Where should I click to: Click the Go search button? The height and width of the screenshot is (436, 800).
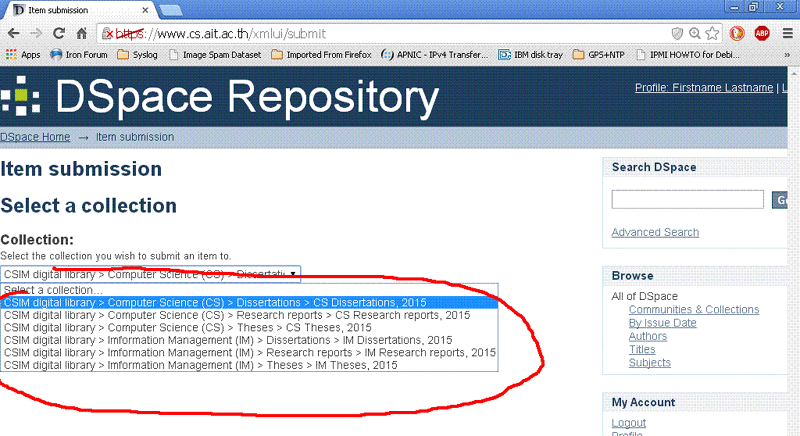coord(780,200)
